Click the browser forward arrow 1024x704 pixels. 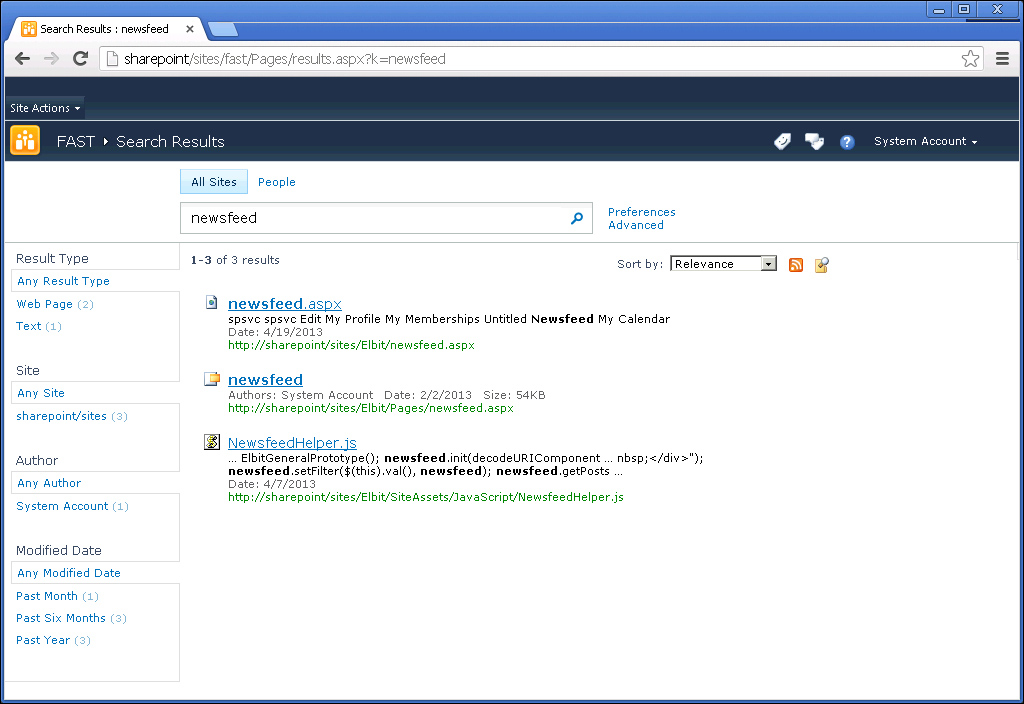tap(51, 59)
